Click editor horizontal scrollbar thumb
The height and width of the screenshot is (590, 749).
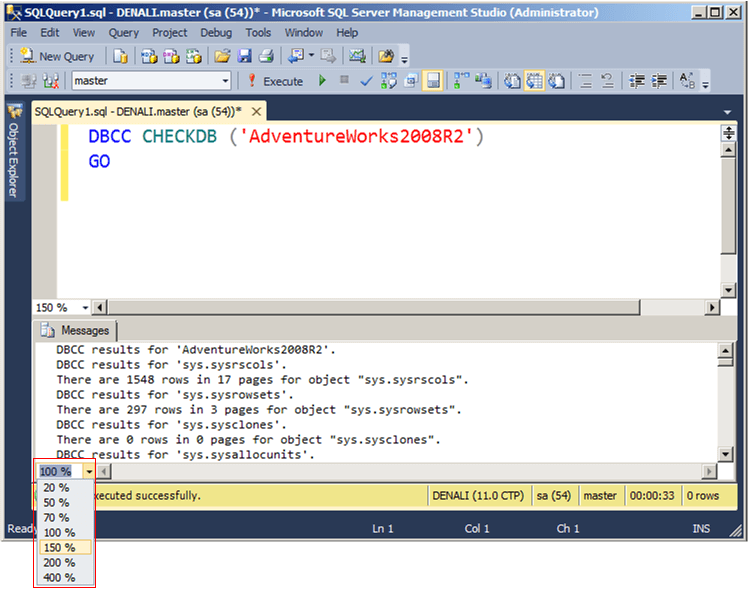[x=374, y=307]
